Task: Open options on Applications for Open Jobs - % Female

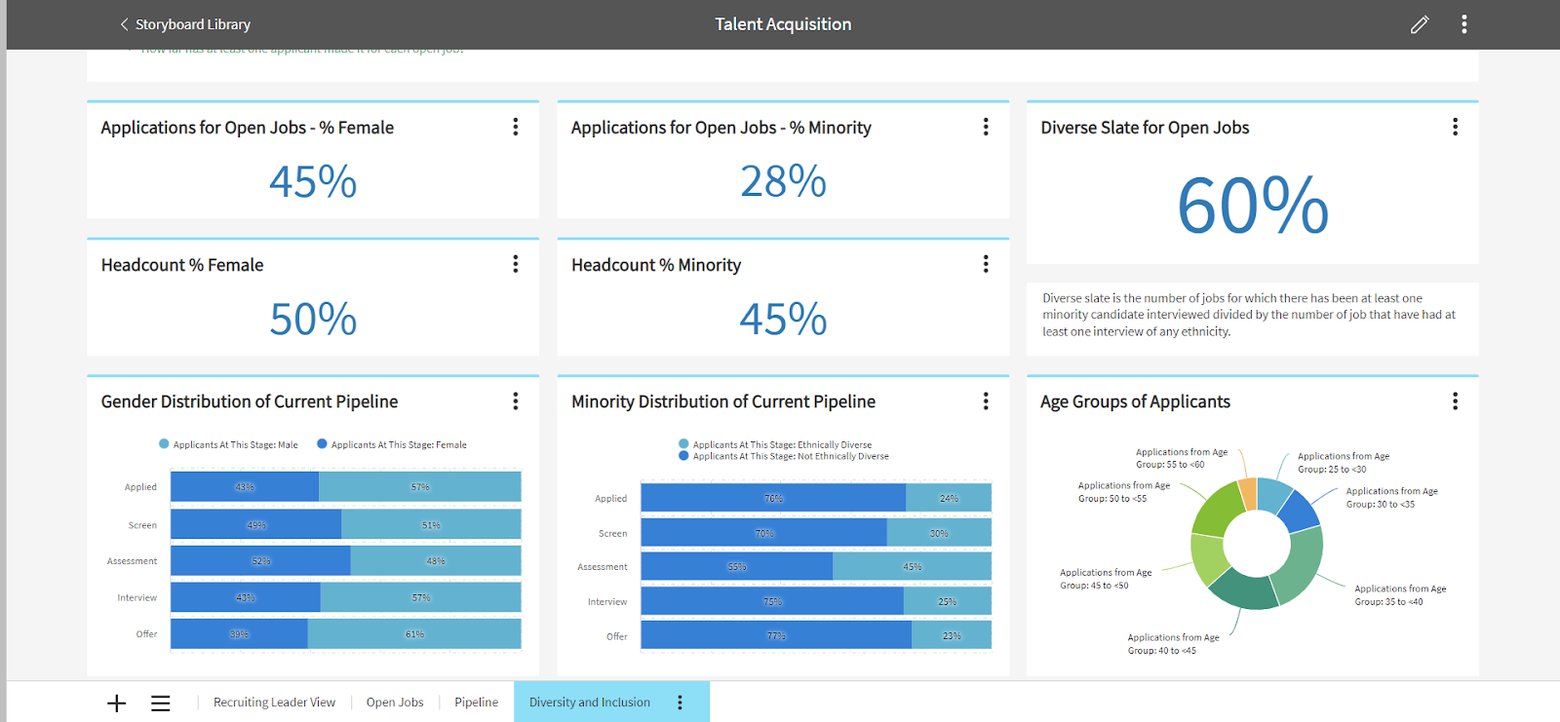Action: click(516, 127)
